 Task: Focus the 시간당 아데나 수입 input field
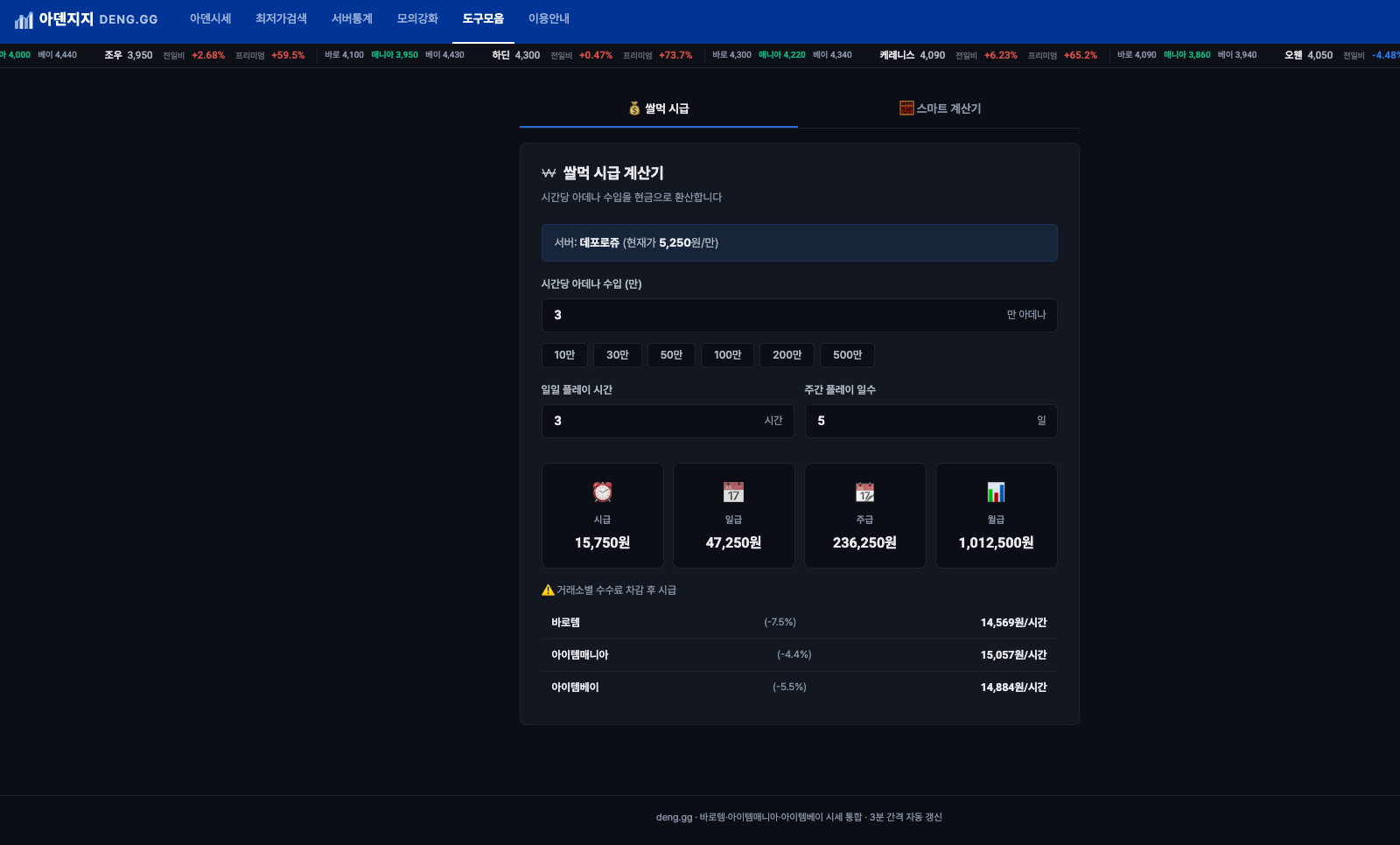point(800,315)
